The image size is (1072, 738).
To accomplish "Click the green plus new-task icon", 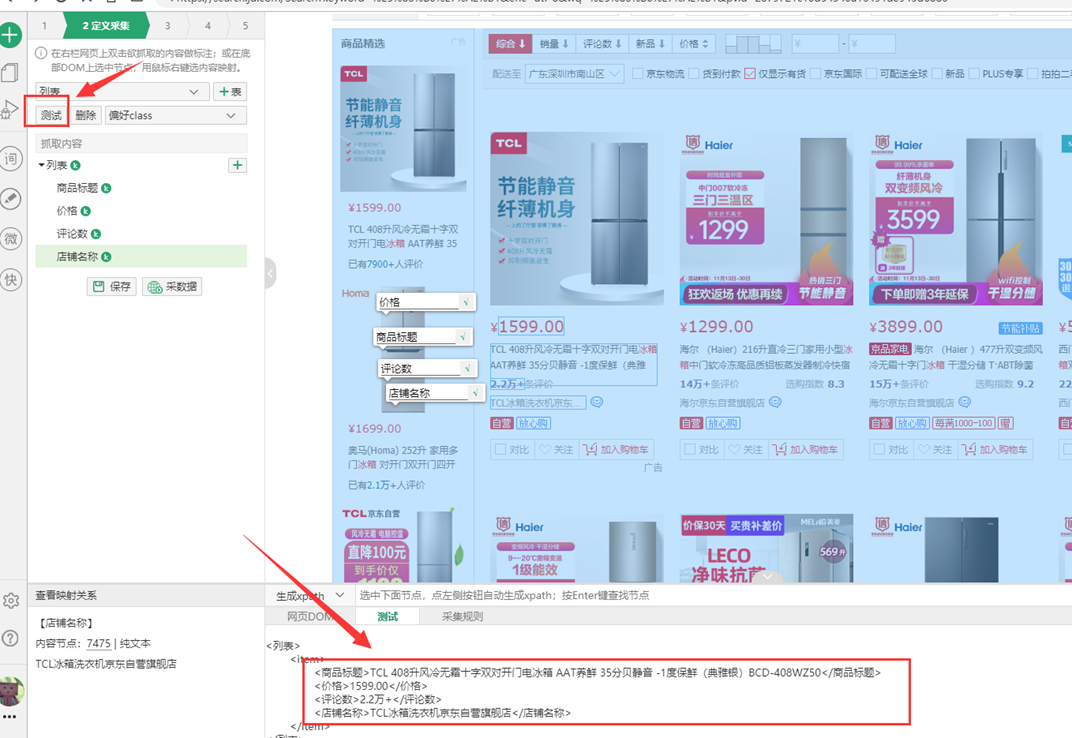I will [10, 35].
